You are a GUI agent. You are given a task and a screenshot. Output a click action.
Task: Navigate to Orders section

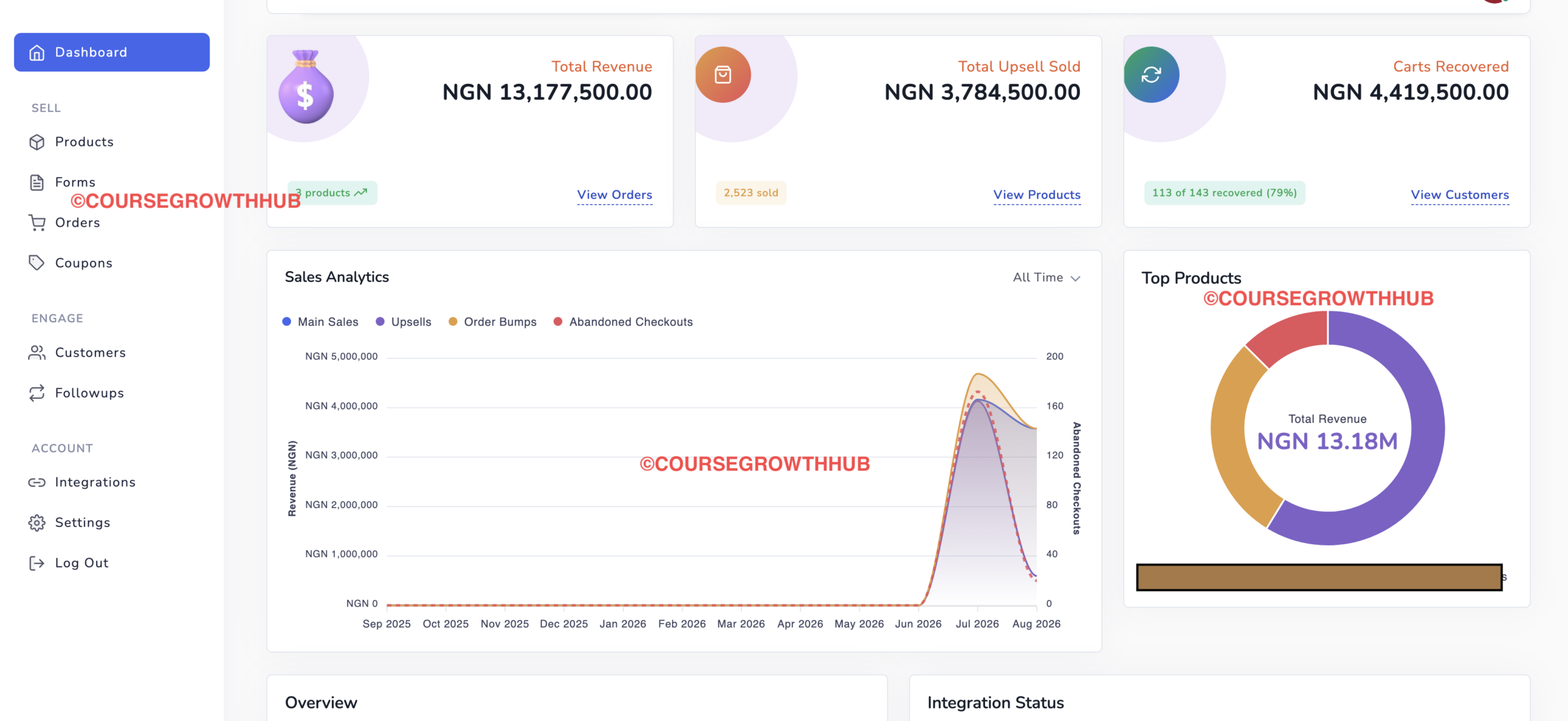(x=78, y=223)
